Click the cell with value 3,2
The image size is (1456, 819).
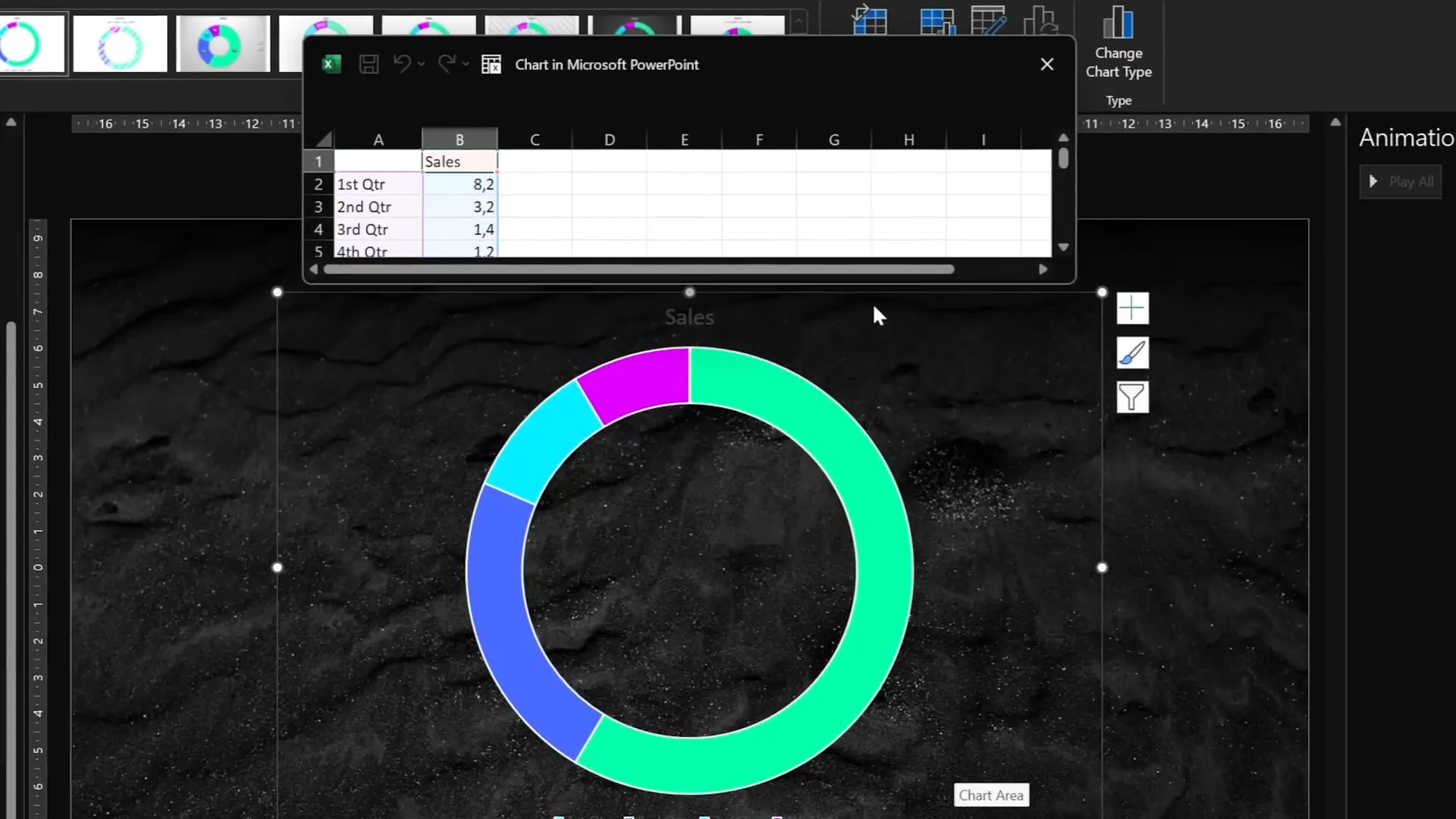point(460,207)
